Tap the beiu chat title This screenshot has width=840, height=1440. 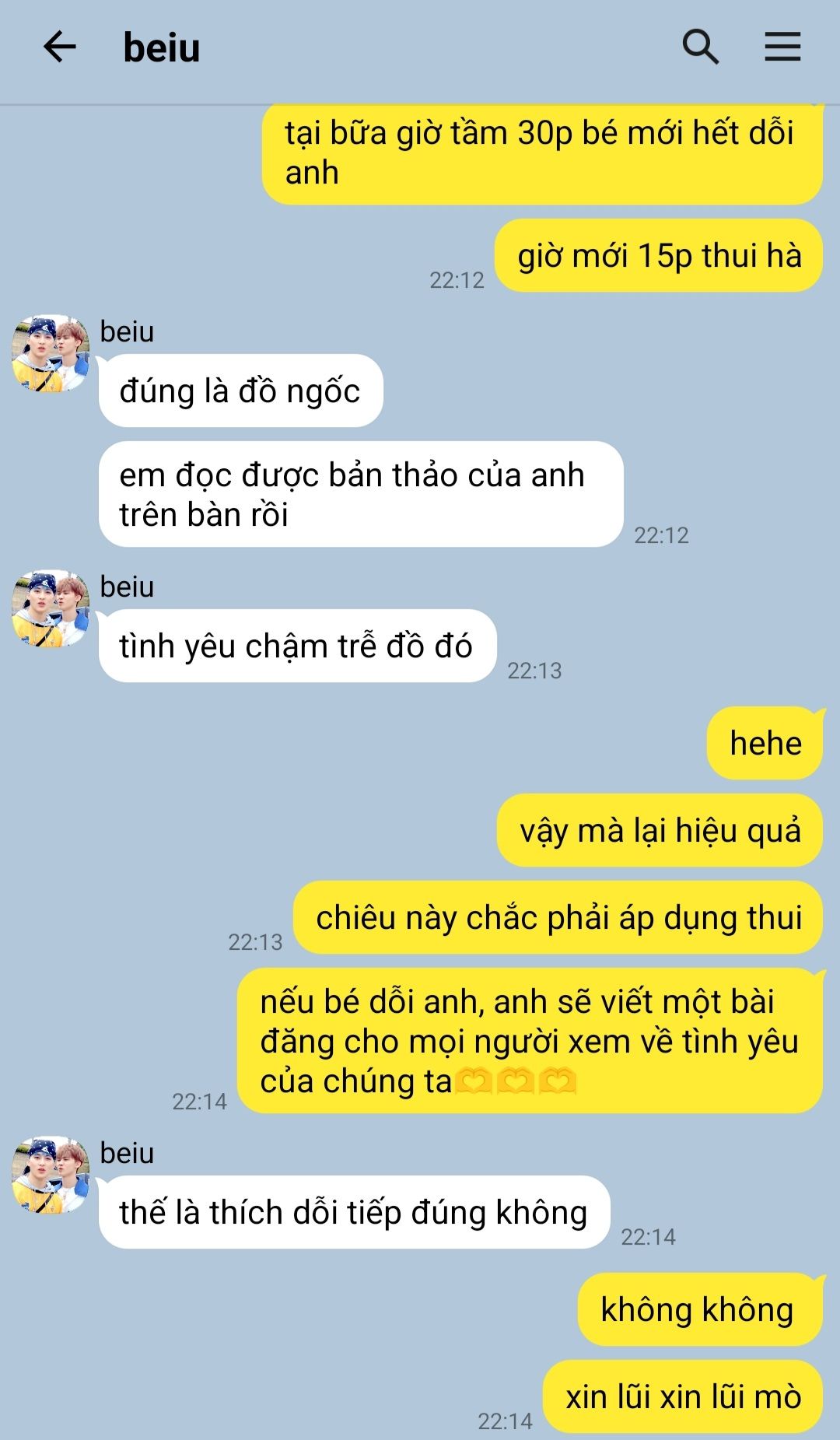click(x=162, y=47)
